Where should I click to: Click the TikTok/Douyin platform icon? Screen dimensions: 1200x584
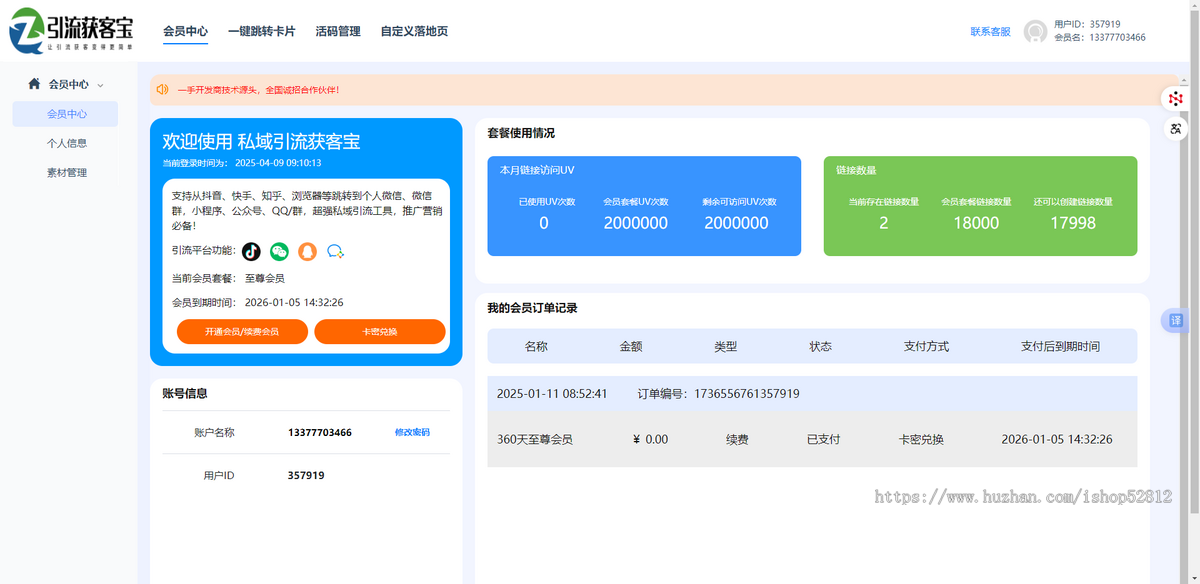coord(251,251)
